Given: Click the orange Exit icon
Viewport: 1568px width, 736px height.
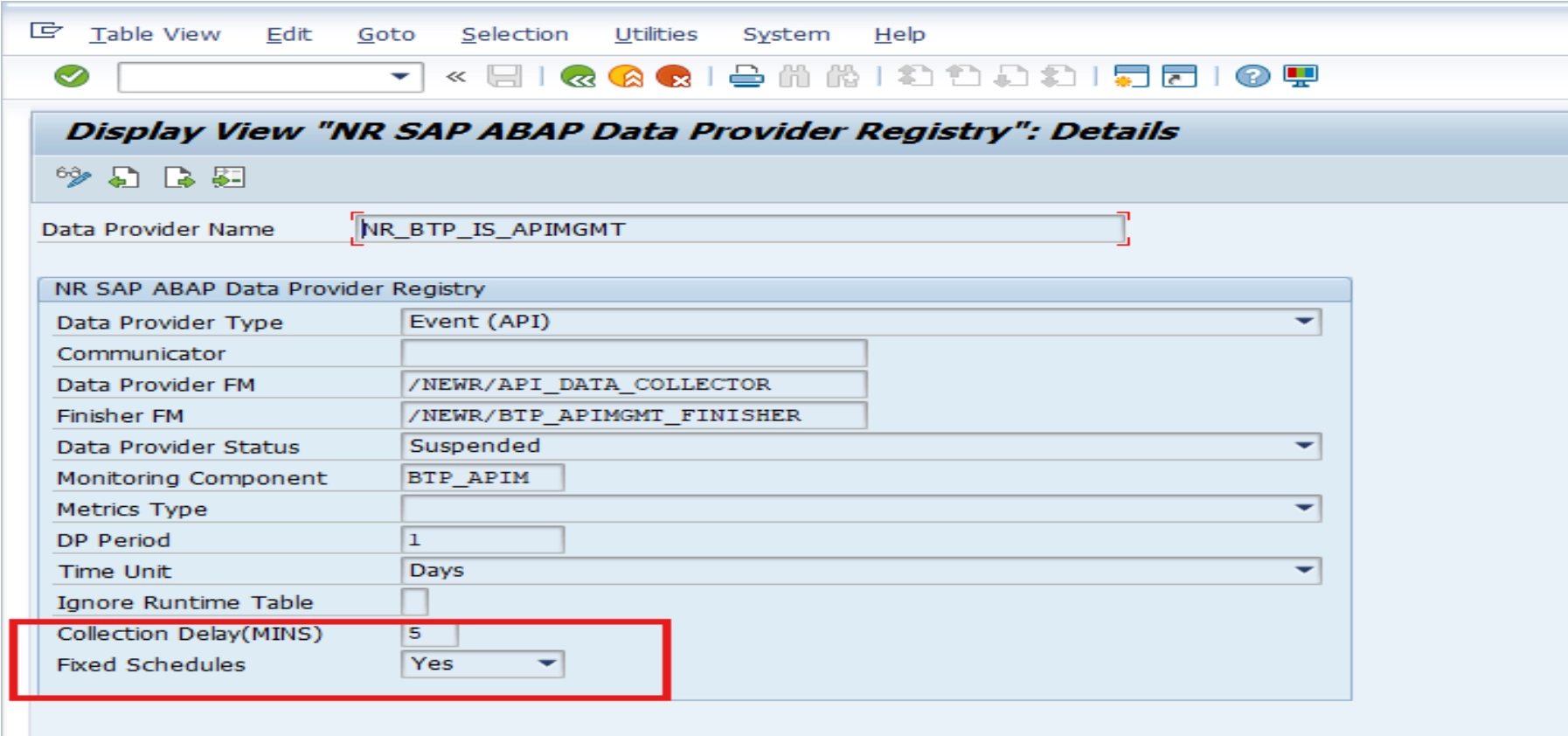Looking at the screenshot, I should (626, 77).
